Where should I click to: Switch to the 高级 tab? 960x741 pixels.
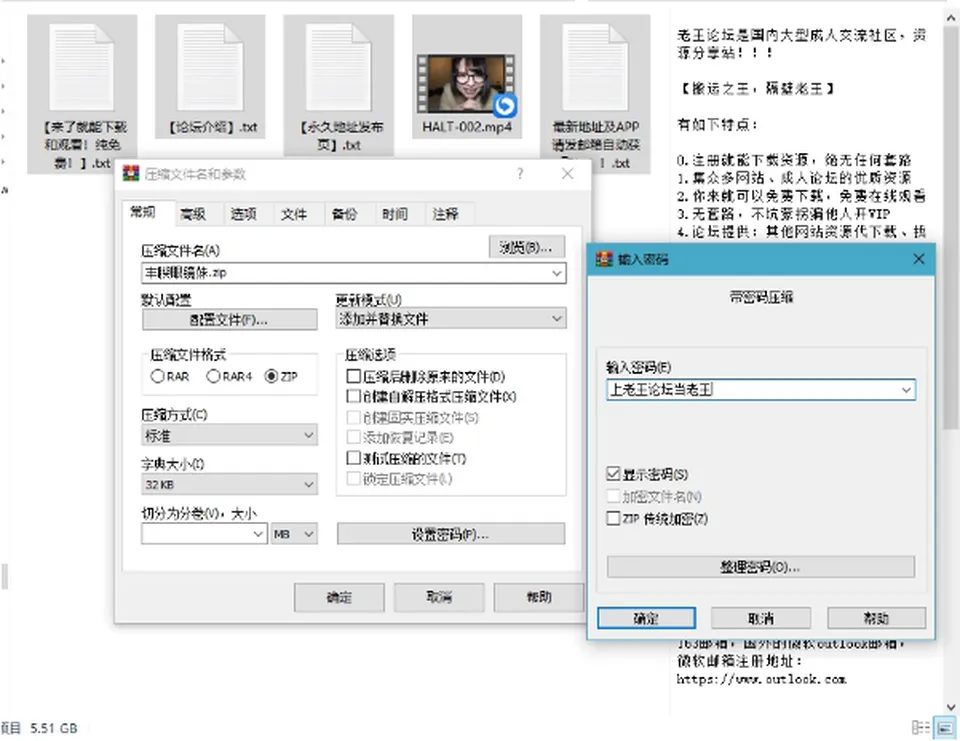click(x=193, y=214)
